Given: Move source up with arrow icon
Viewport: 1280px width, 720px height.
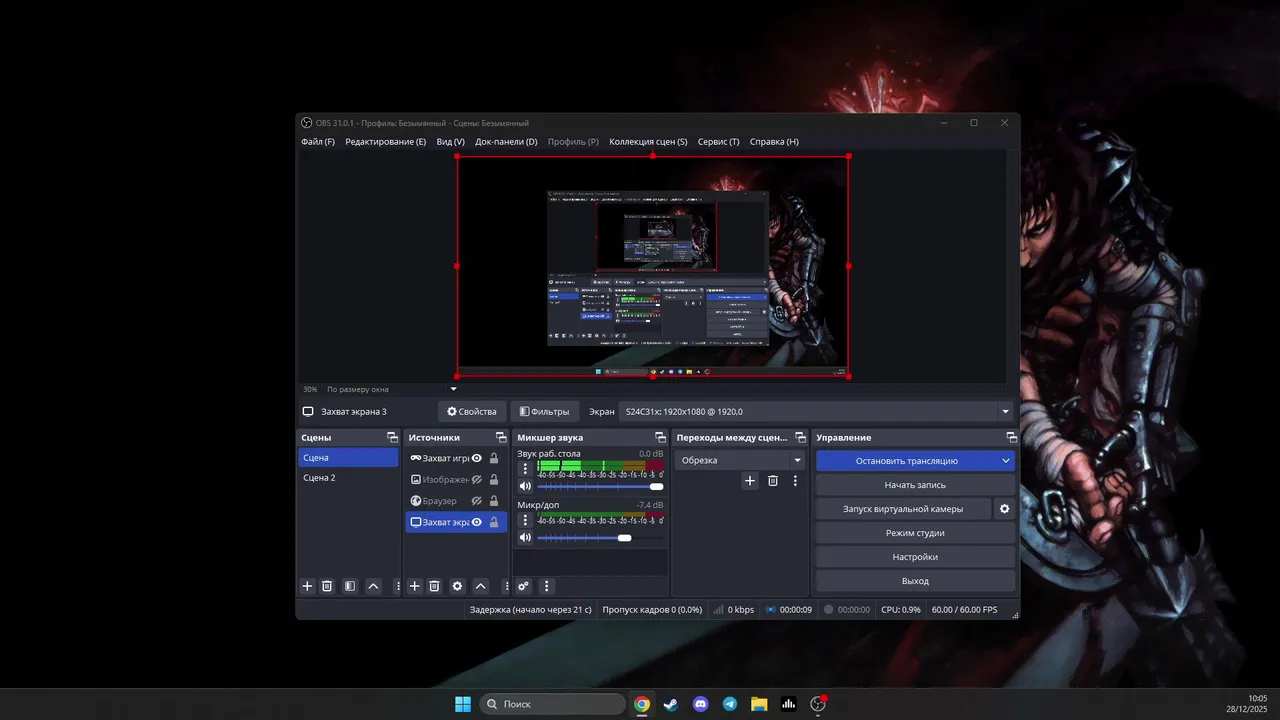Looking at the screenshot, I should click(481, 586).
